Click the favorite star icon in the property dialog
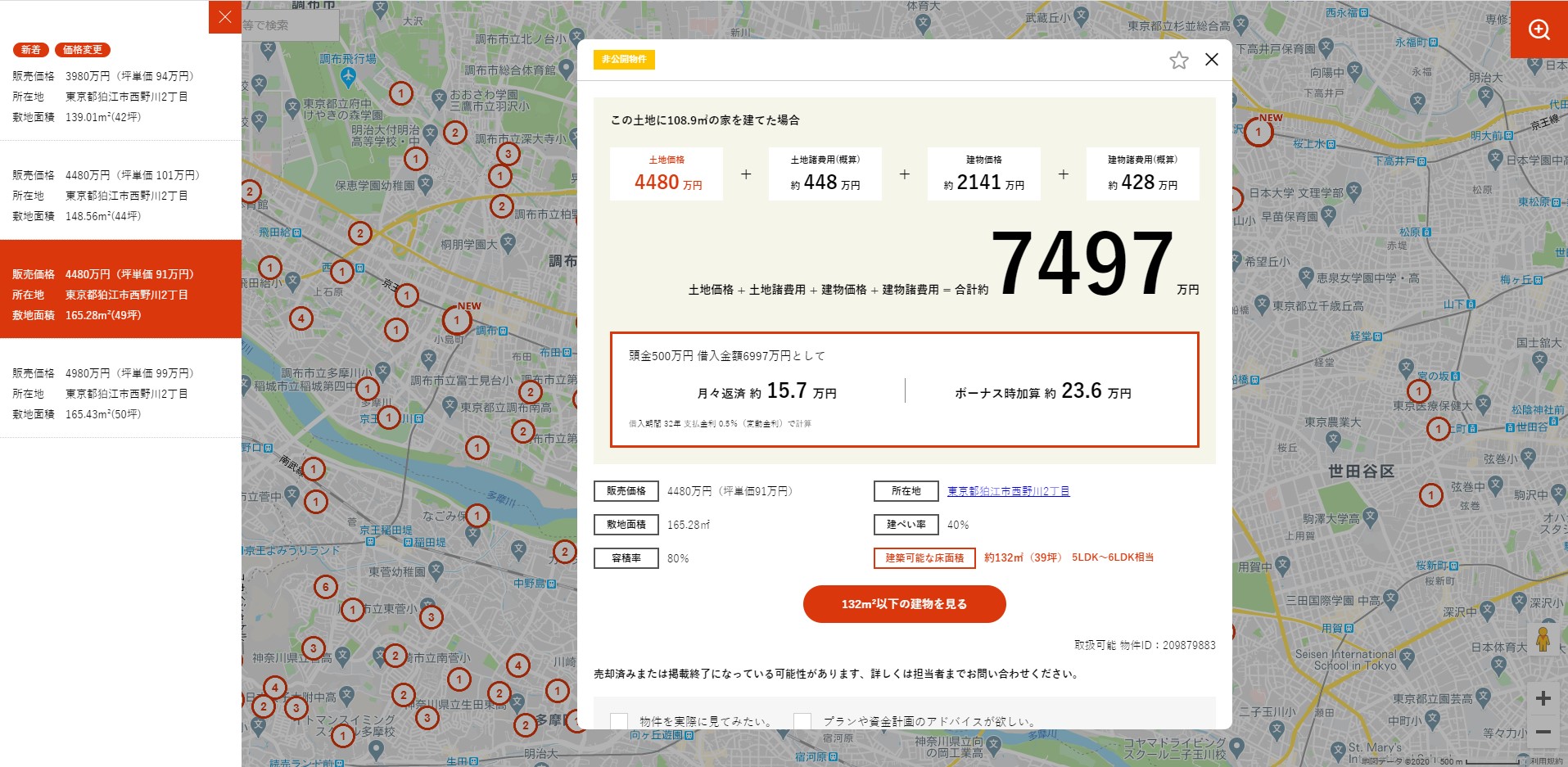Screen dimensions: 1568x767 (x=1178, y=60)
